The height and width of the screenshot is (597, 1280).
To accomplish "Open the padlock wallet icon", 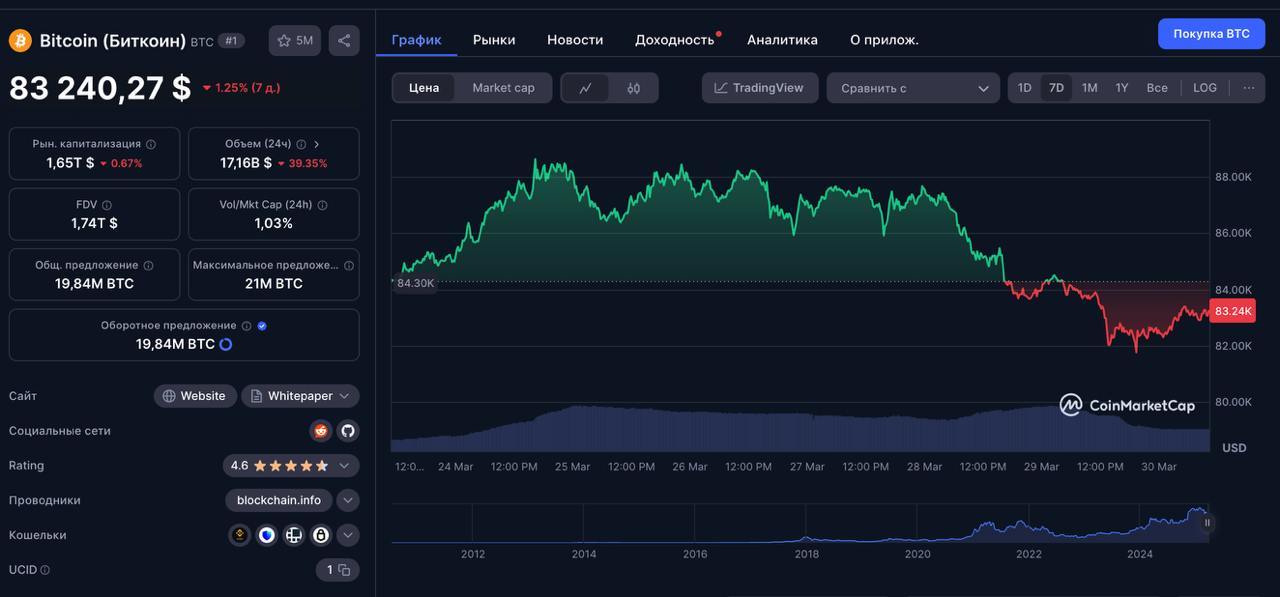I will 320,535.
